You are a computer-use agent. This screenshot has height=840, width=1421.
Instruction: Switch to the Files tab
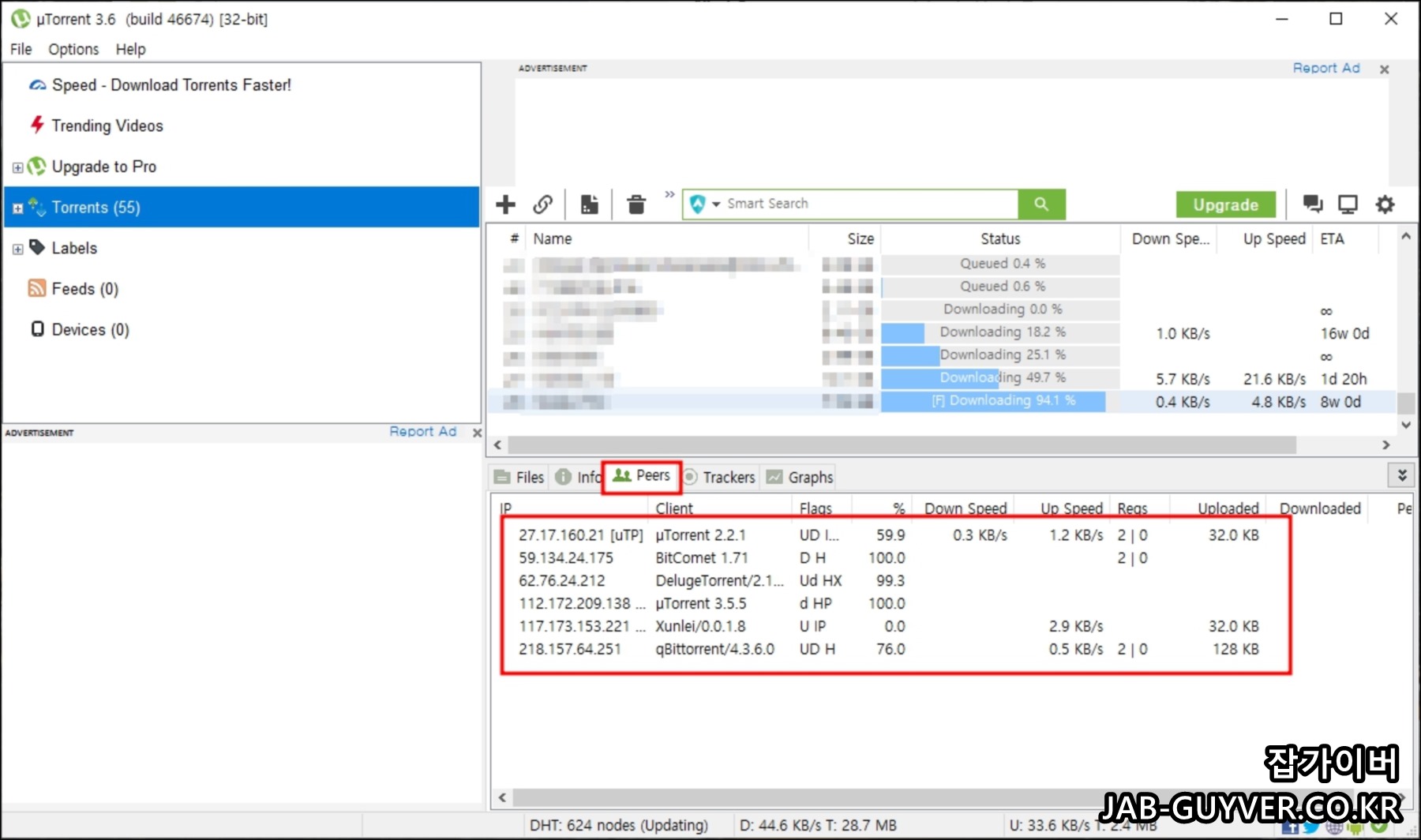(x=519, y=477)
